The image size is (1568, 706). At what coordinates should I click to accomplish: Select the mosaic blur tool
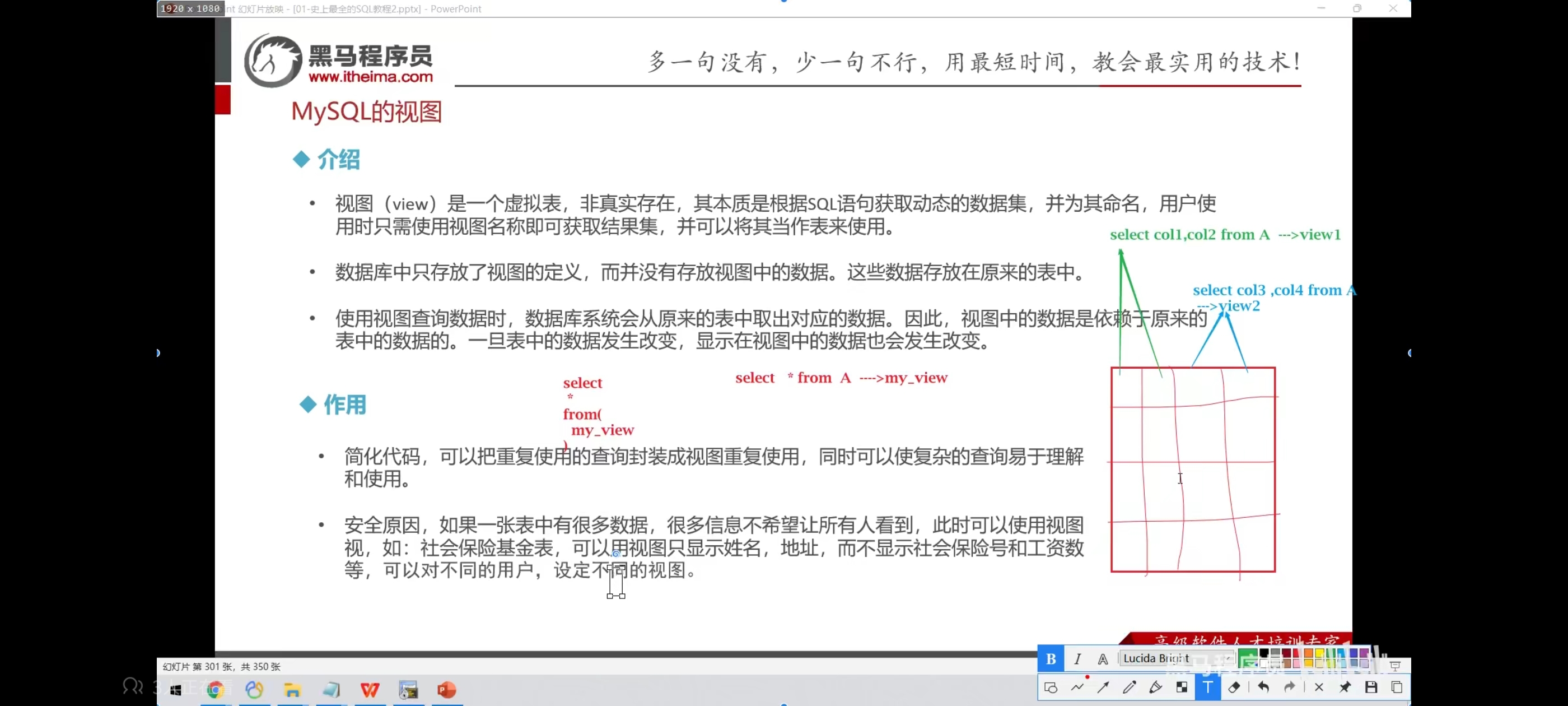pyautogui.click(x=1182, y=687)
